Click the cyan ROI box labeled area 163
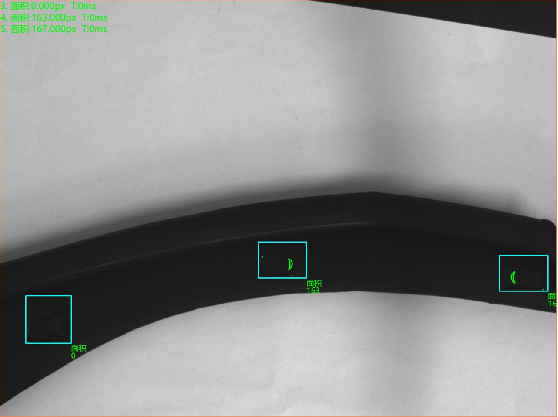The width and height of the screenshot is (558, 417). pos(282,260)
